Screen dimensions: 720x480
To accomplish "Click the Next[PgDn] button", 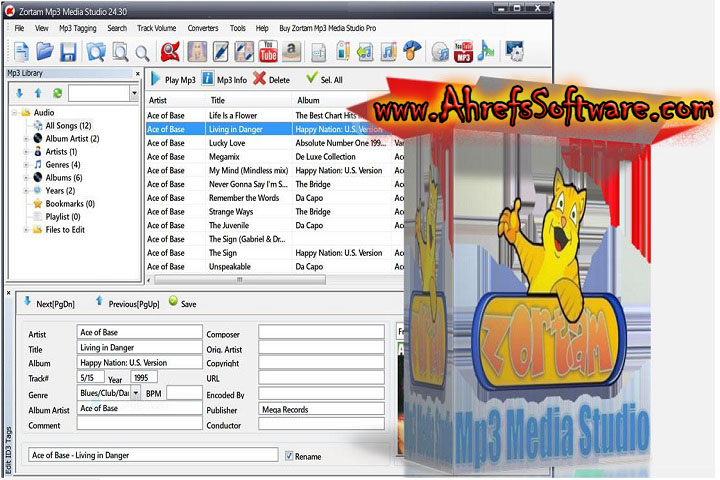I will tap(49, 303).
